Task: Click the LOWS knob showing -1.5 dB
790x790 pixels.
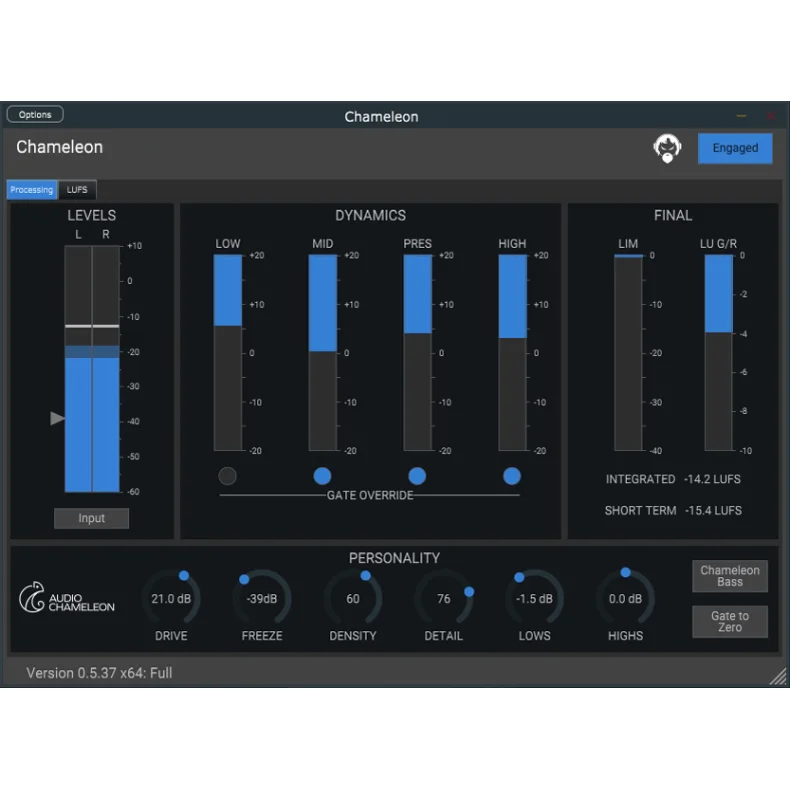Action: [x=534, y=598]
